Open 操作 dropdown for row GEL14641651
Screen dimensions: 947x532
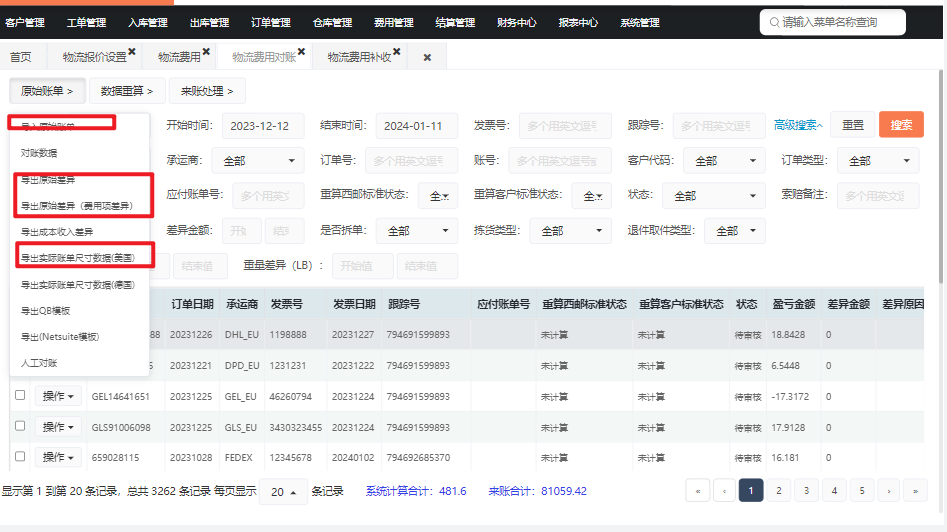coord(58,396)
